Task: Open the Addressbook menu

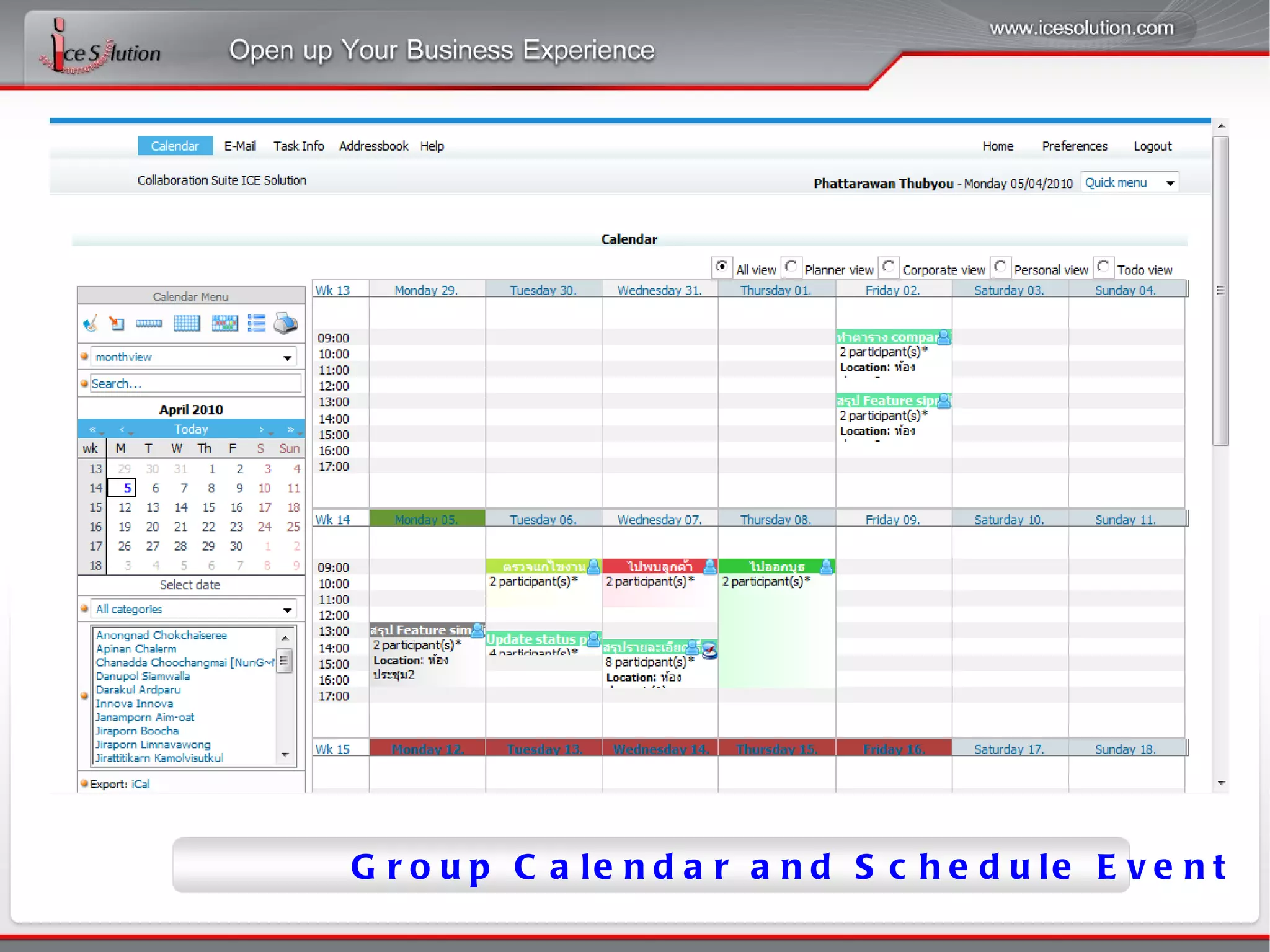Action: coord(373,146)
